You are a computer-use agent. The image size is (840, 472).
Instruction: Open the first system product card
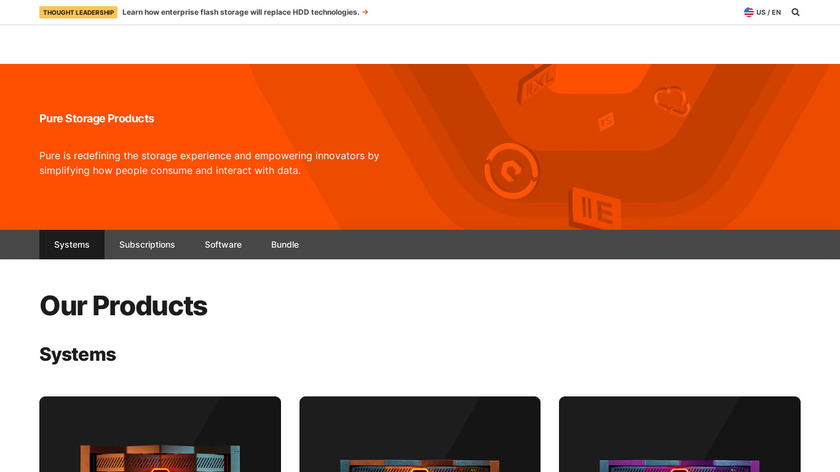tap(160, 434)
